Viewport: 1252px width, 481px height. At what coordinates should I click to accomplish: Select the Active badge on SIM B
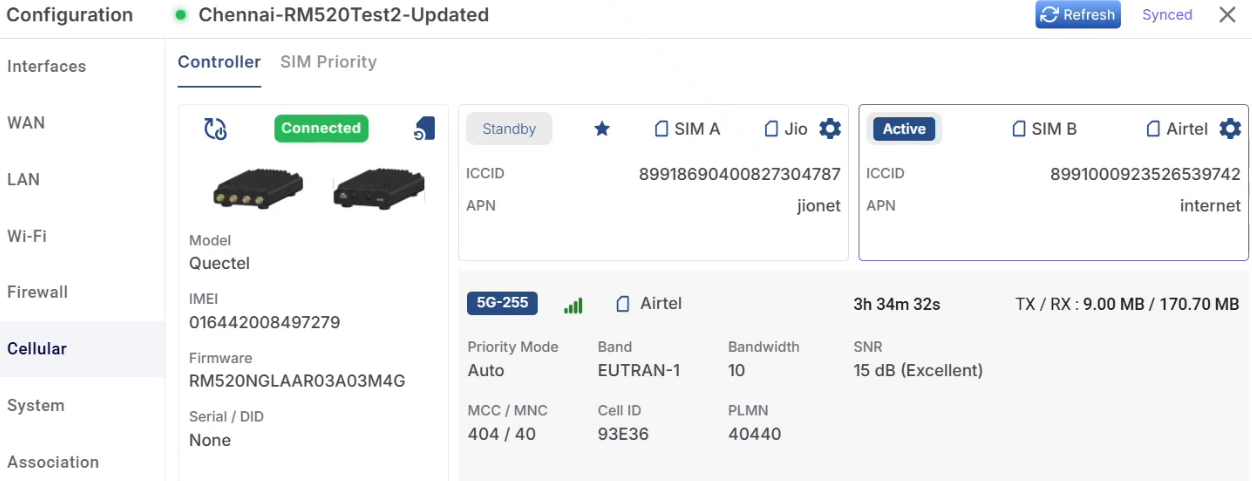point(904,129)
